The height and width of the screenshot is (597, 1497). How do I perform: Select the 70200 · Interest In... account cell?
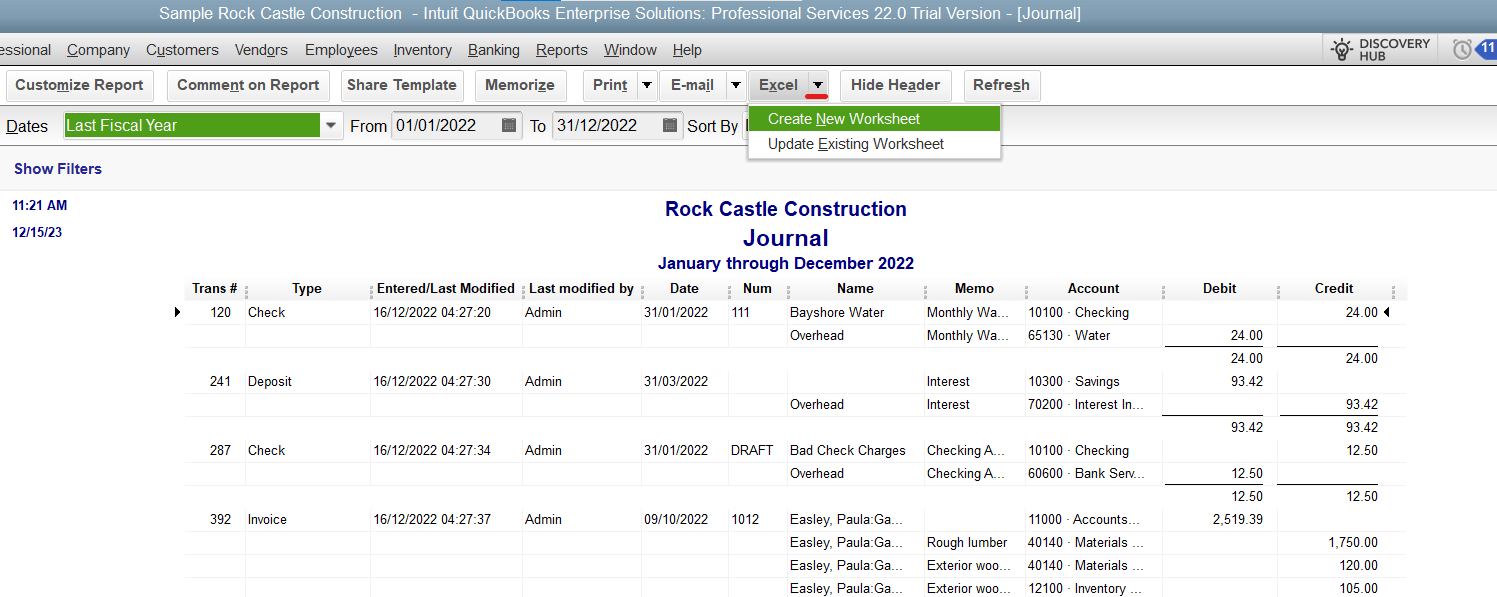pos(1086,405)
